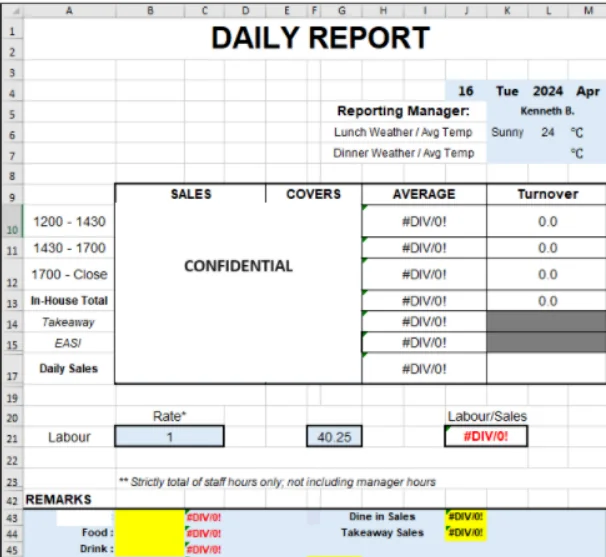Click the 'Daily Sales' row label
Screen dimensions: 606x557
click(x=68, y=369)
